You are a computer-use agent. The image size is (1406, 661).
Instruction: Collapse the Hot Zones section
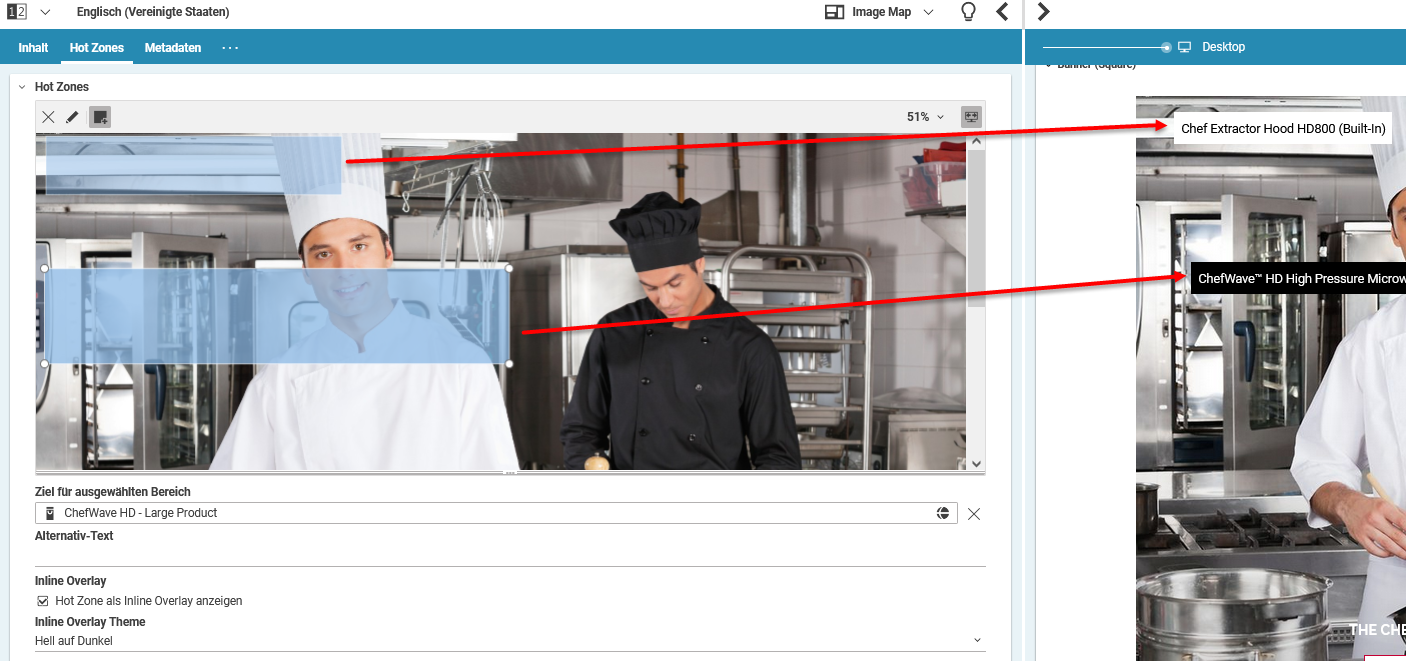pyautogui.click(x=22, y=87)
